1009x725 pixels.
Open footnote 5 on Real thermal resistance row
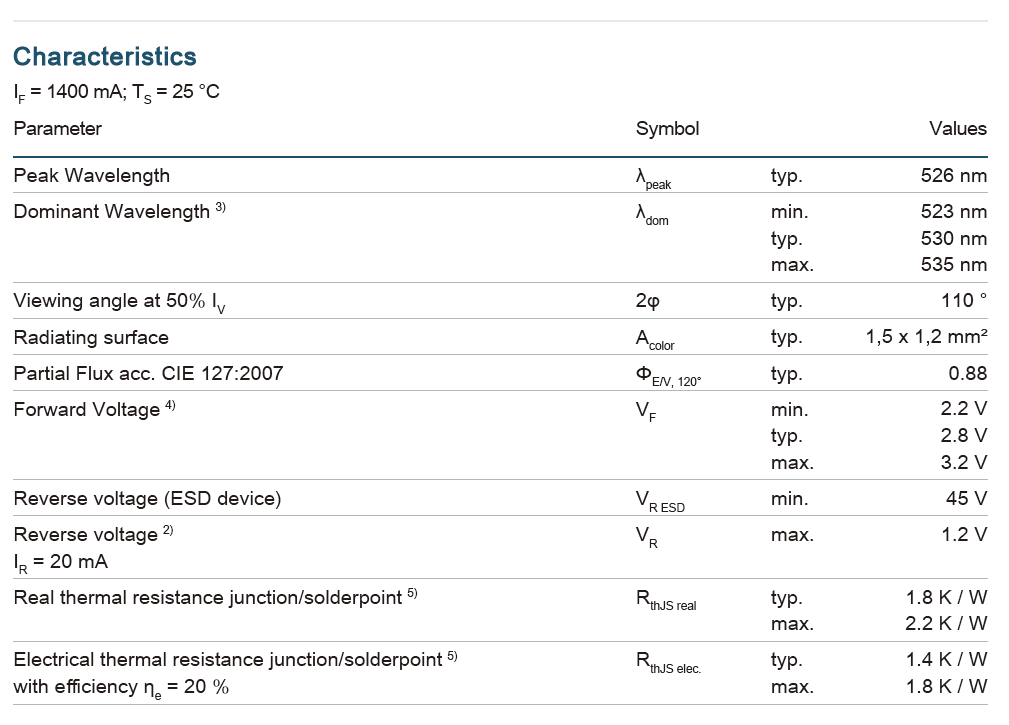411,594
